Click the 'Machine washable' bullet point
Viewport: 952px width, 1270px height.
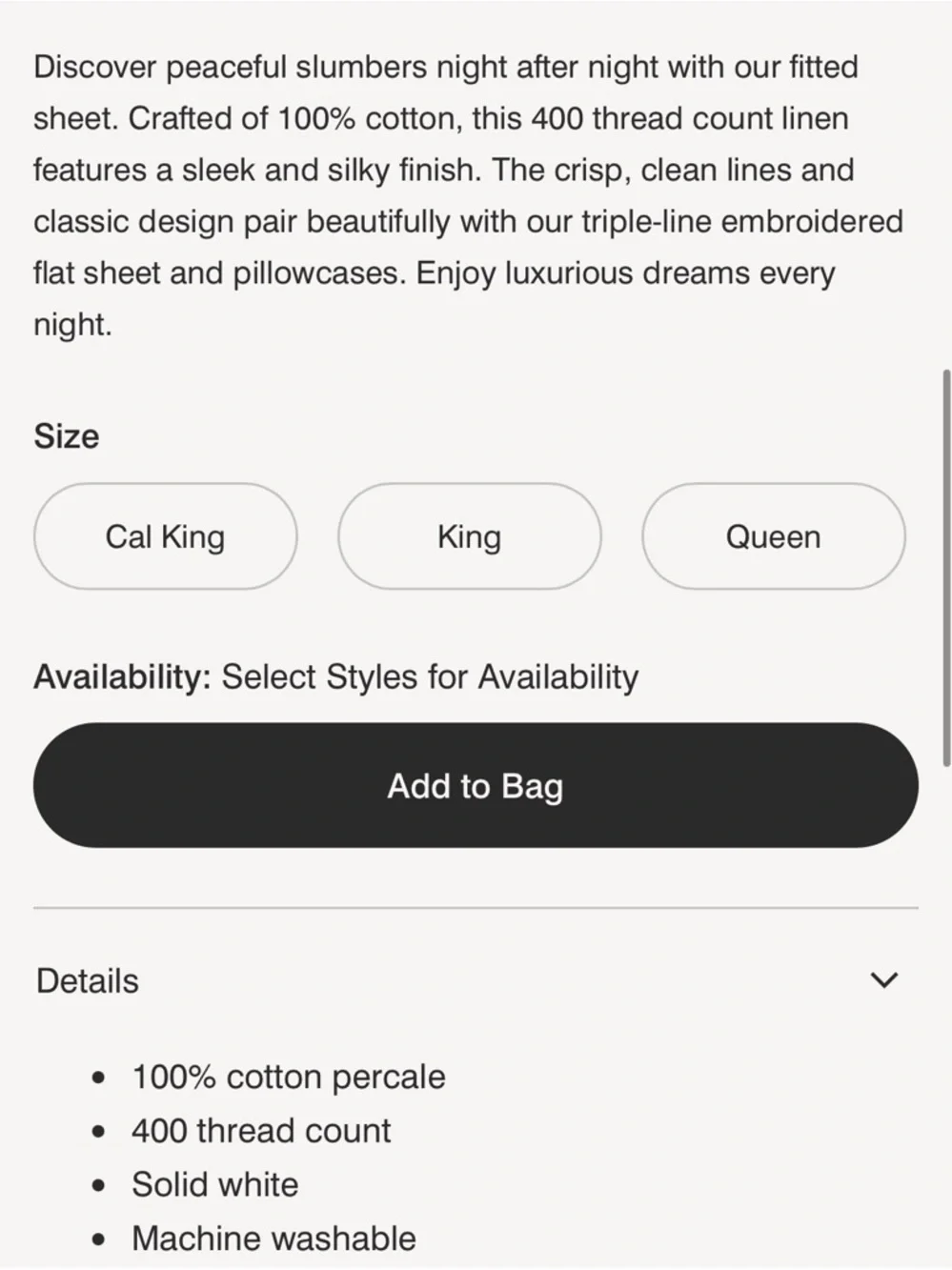coord(273,1239)
